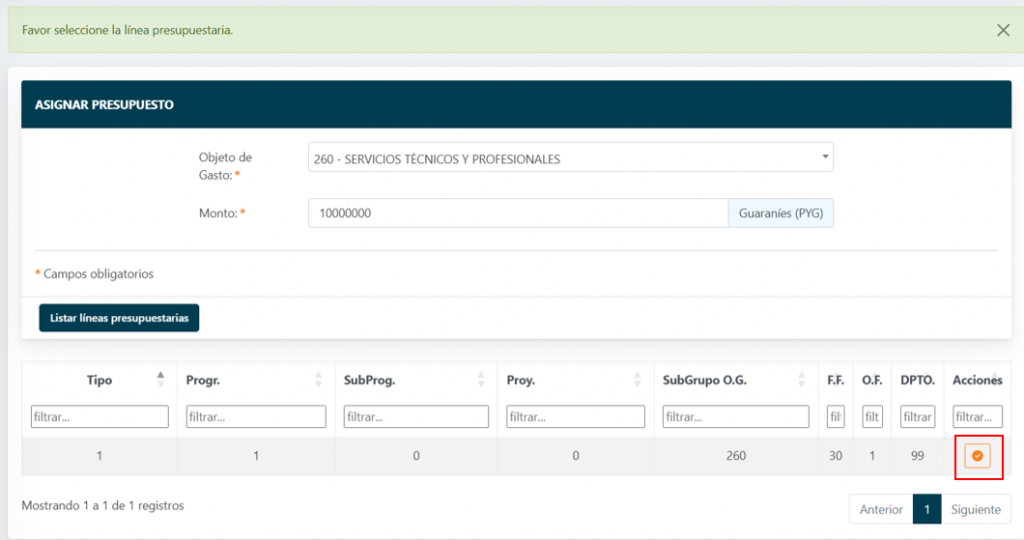Sort table by Progr. column
The height and width of the screenshot is (540, 1024).
[256, 380]
